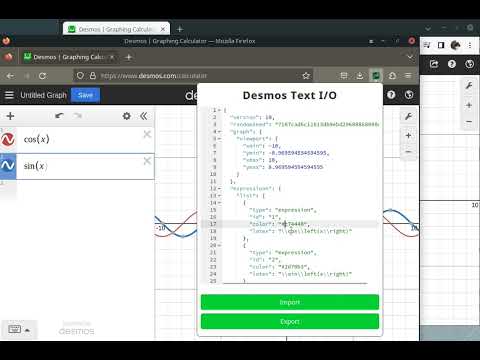
Task: Click profile avatar in back browser
Action: pos(455,45)
